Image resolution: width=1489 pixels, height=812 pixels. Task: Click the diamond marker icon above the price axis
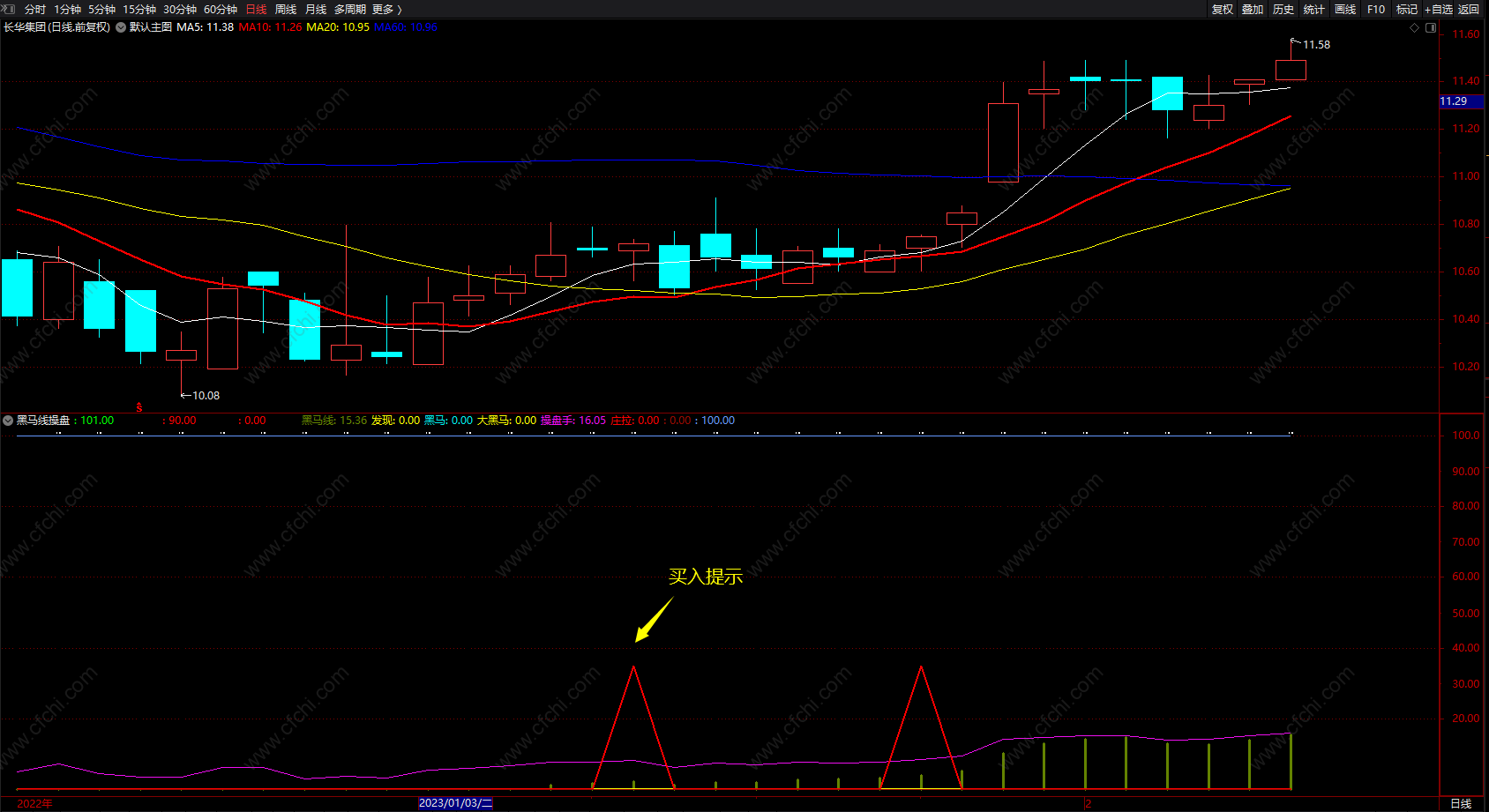1415,27
